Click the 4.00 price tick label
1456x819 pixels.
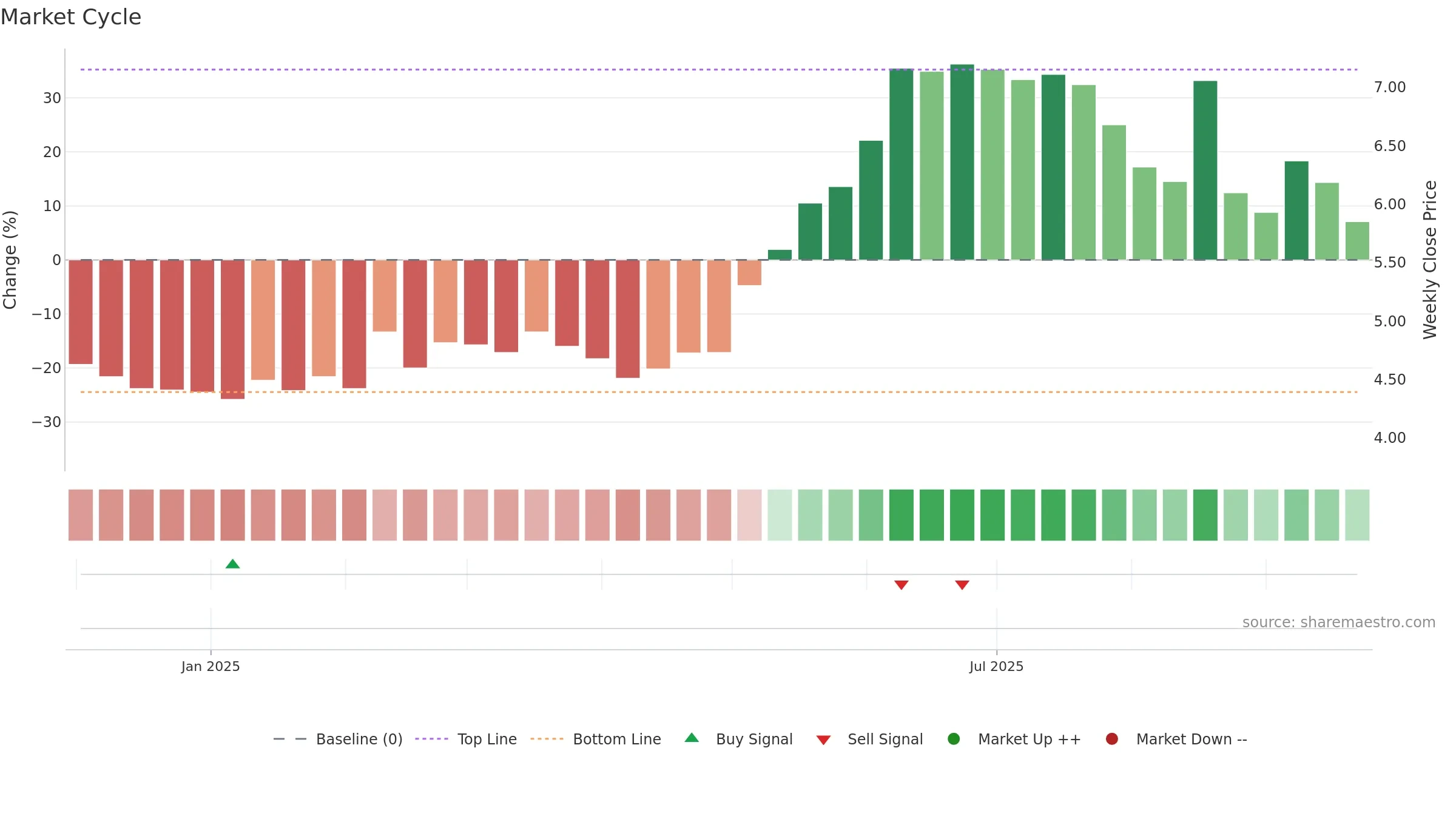coord(1390,438)
